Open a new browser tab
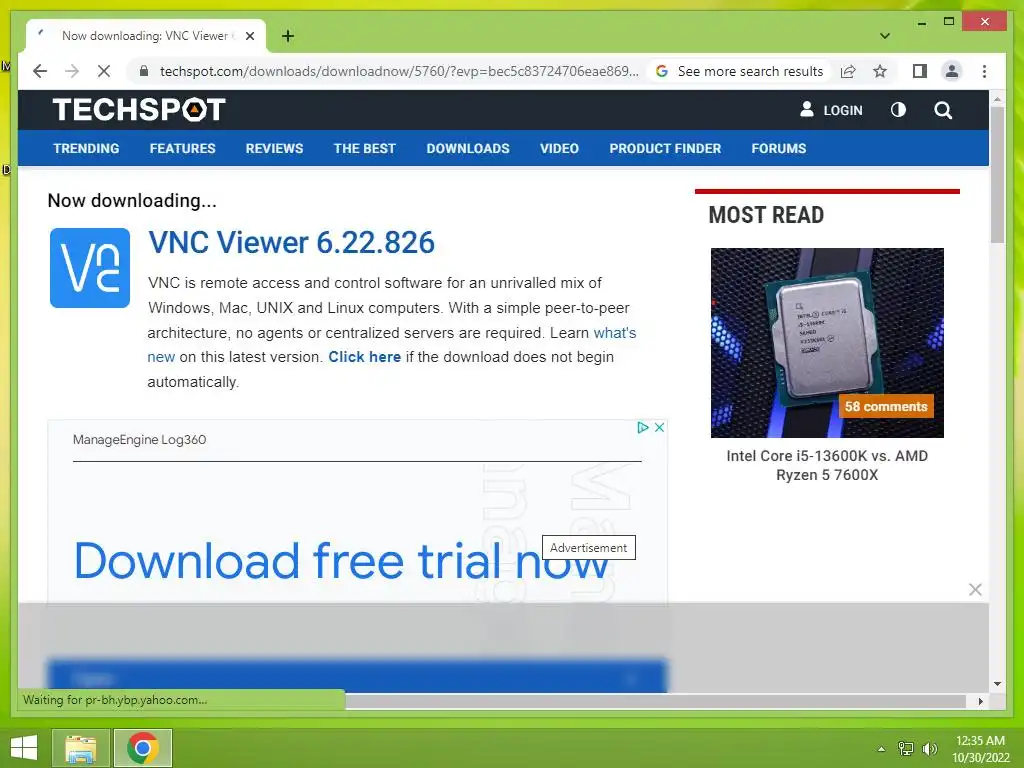1024x768 pixels. tap(287, 36)
